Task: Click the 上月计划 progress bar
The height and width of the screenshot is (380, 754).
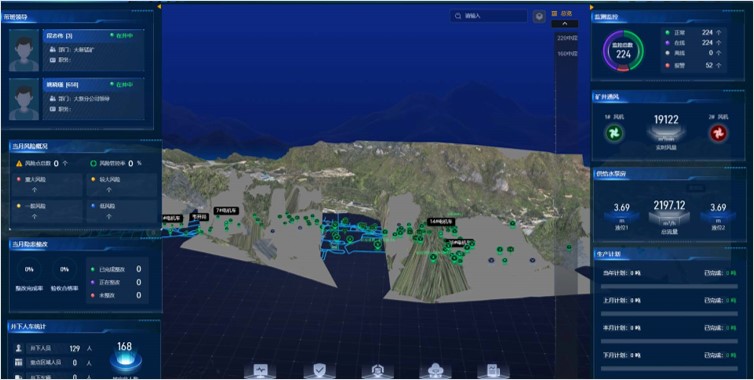Action: click(x=669, y=314)
